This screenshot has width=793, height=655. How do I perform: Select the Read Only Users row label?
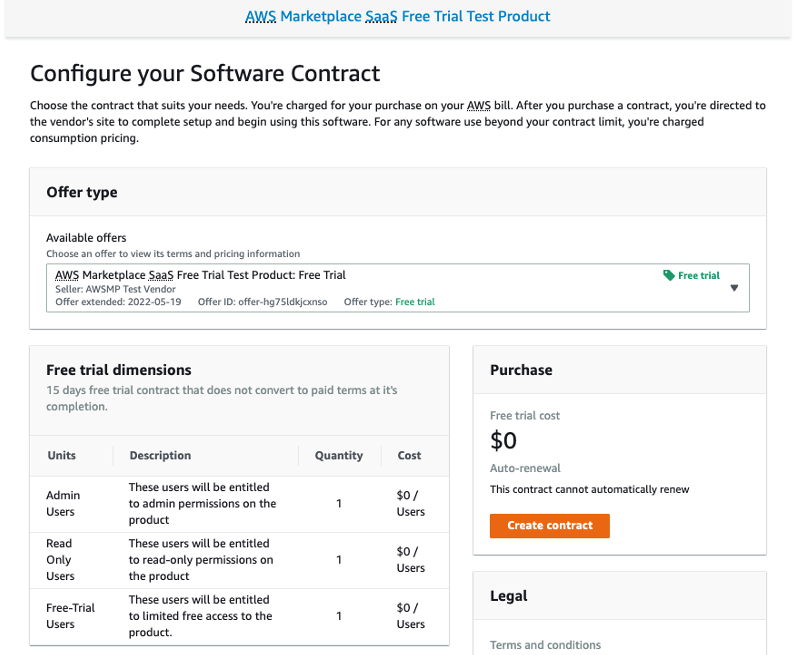point(60,559)
